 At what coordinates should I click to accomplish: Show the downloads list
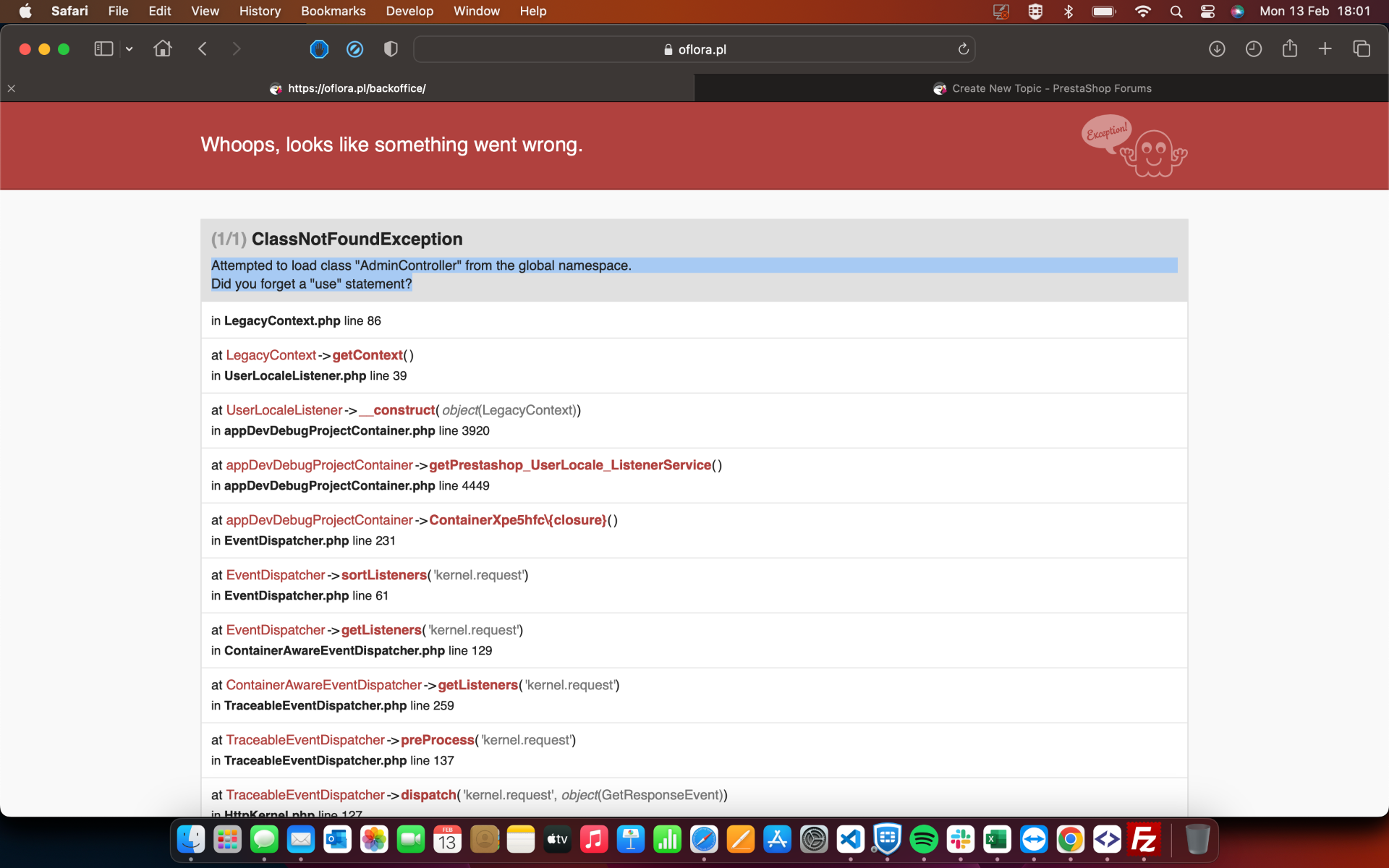[1217, 49]
